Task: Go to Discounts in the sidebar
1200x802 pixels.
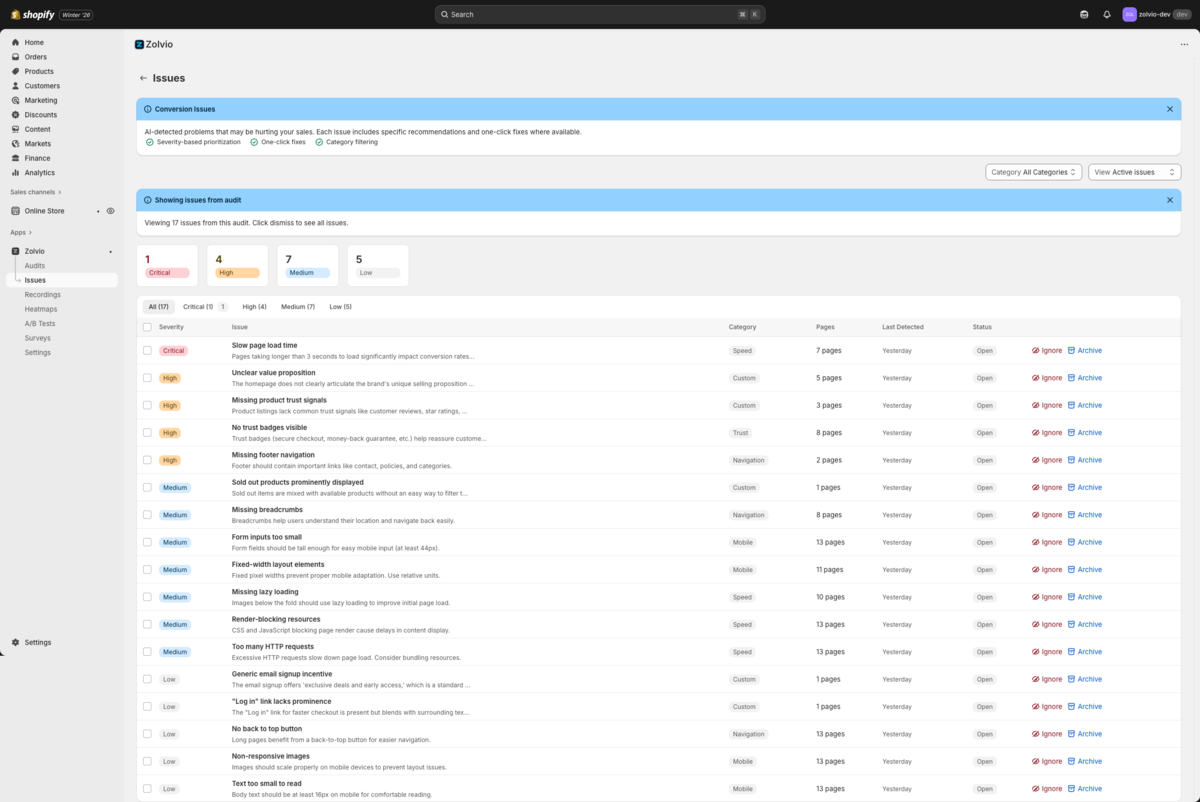Action: click(41, 115)
